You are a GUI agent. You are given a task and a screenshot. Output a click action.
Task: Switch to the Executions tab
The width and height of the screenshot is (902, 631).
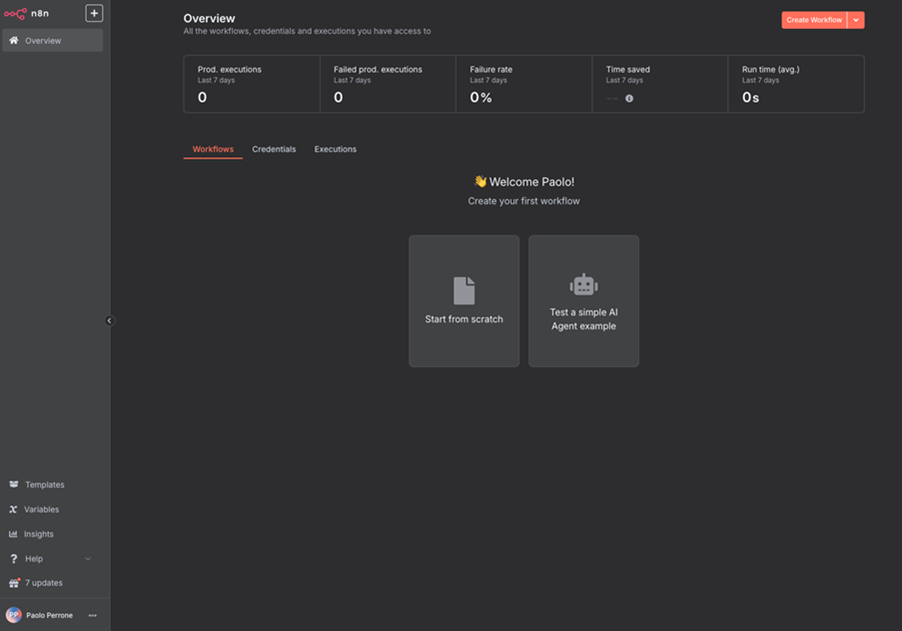click(x=335, y=149)
